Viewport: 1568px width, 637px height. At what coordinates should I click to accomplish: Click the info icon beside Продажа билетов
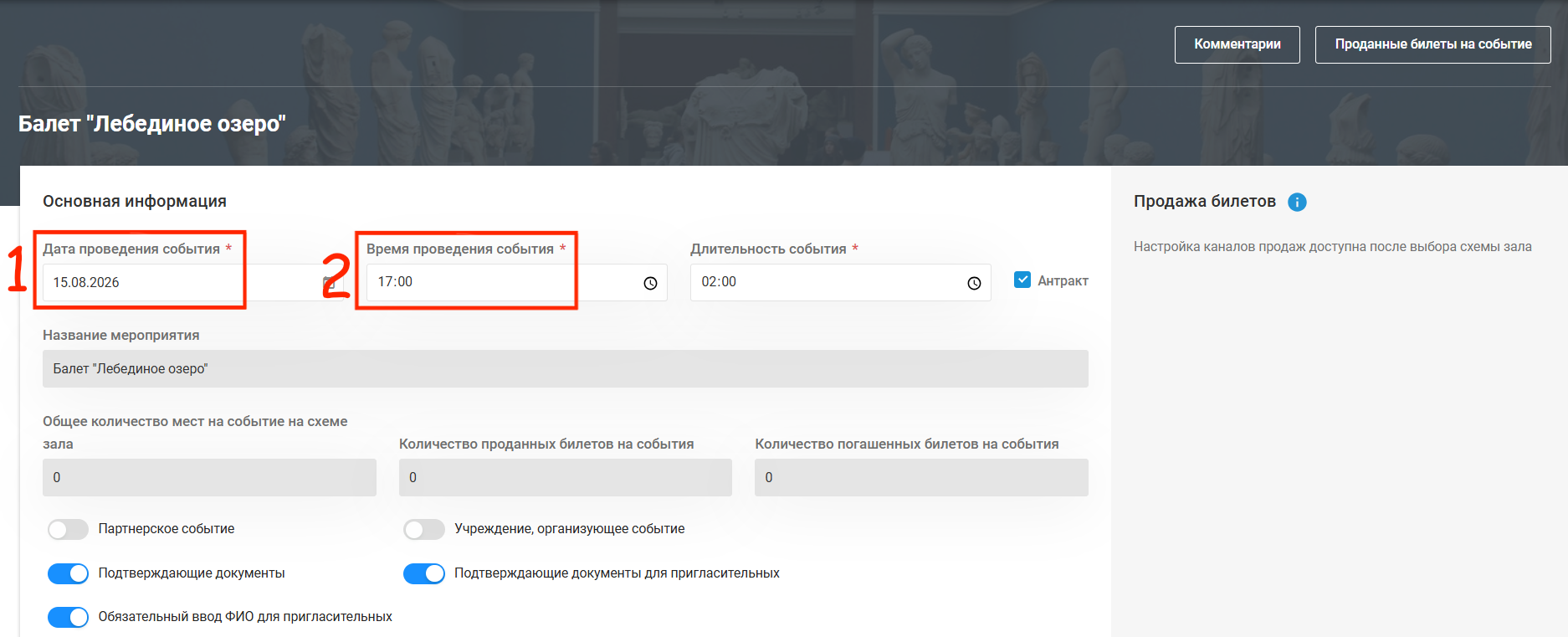pyautogui.click(x=1297, y=202)
